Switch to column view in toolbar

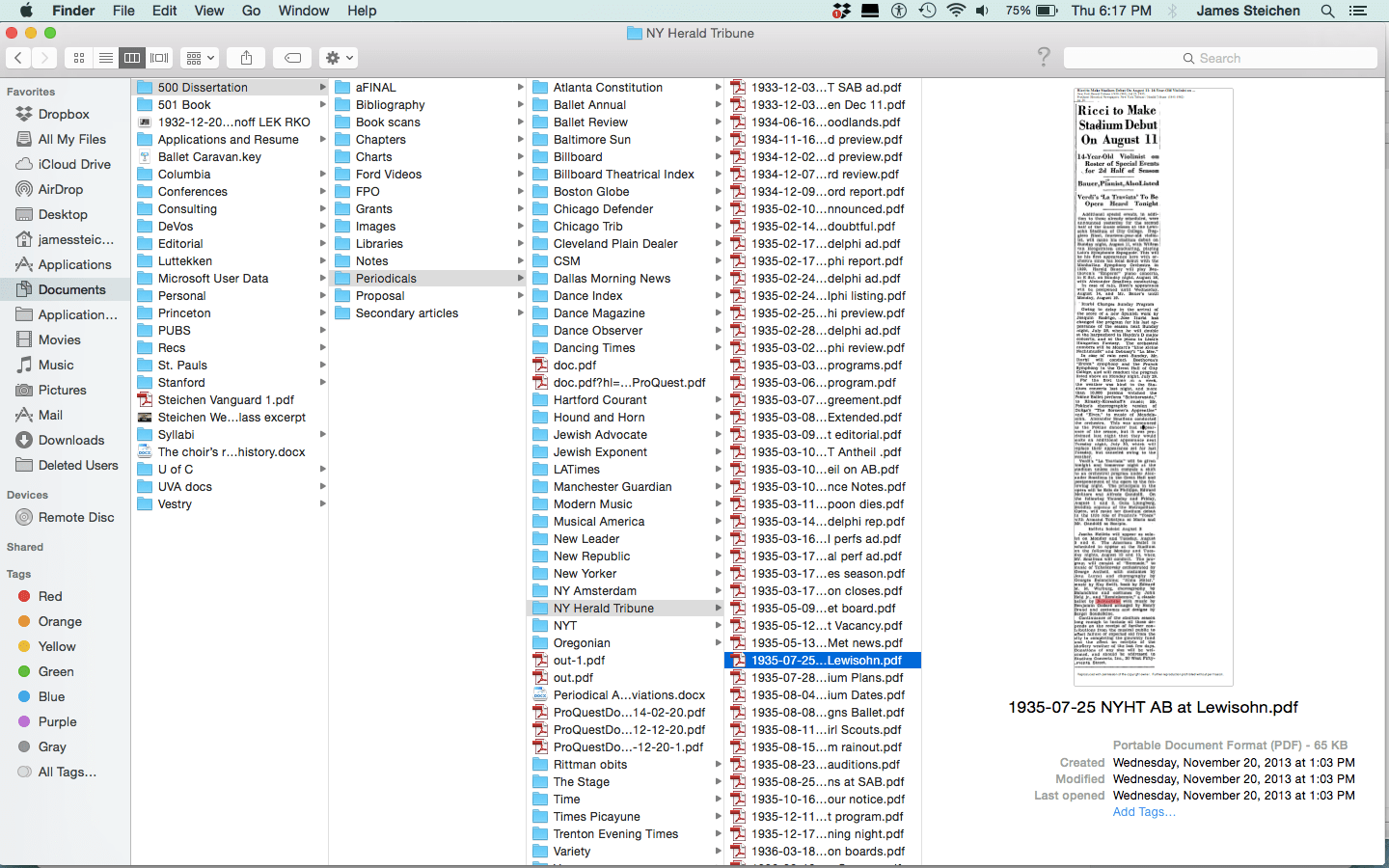(x=132, y=58)
